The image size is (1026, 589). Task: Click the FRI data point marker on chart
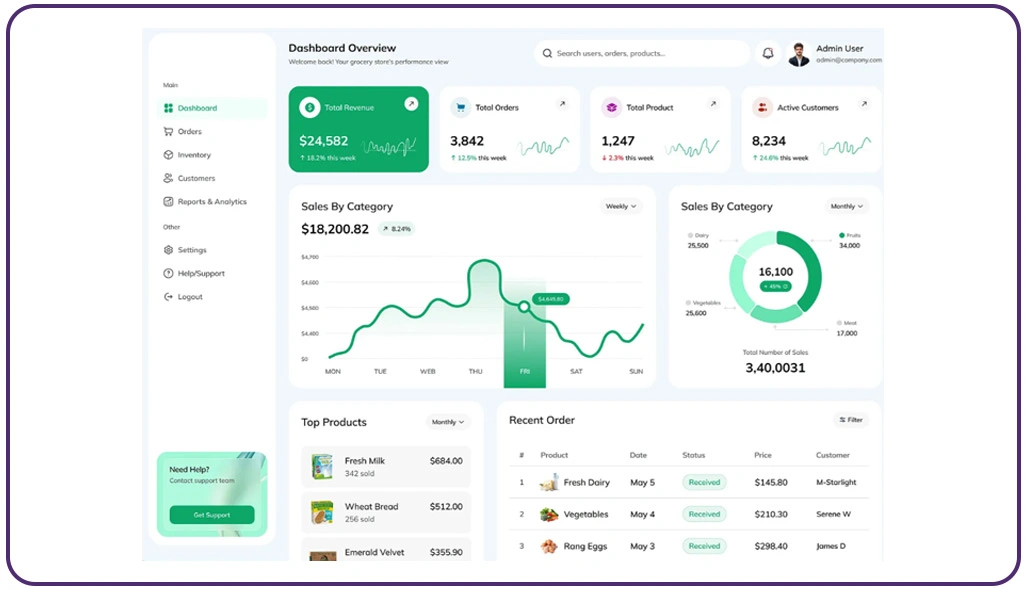(524, 306)
